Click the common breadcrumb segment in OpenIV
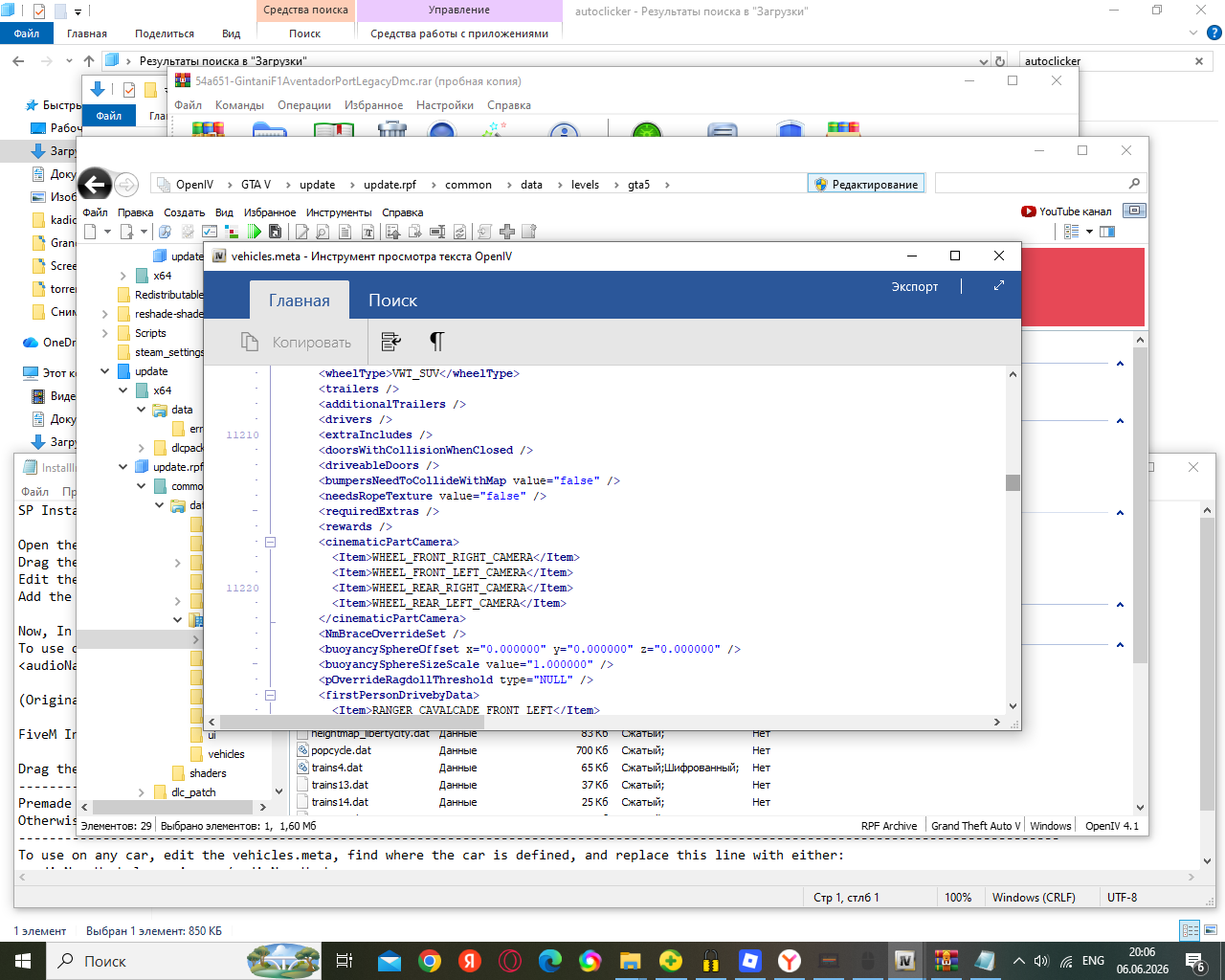 (468, 185)
